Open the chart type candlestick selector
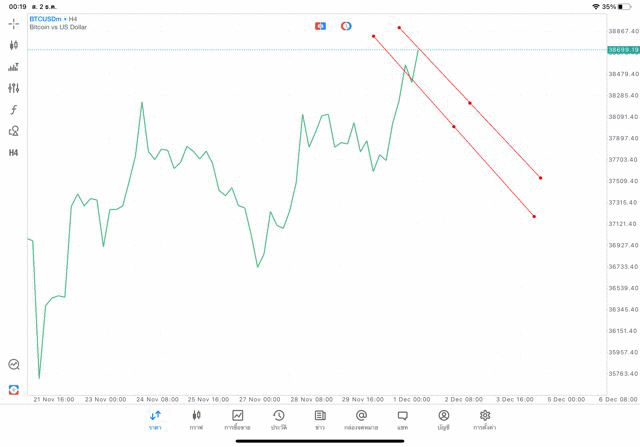Image resolution: width=640 pixels, height=447 pixels. [14, 45]
